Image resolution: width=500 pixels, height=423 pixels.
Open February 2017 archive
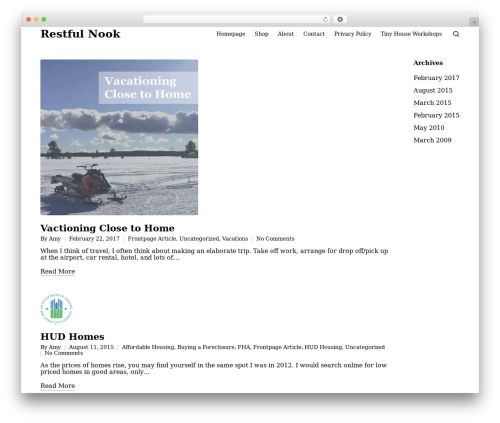click(436, 78)
